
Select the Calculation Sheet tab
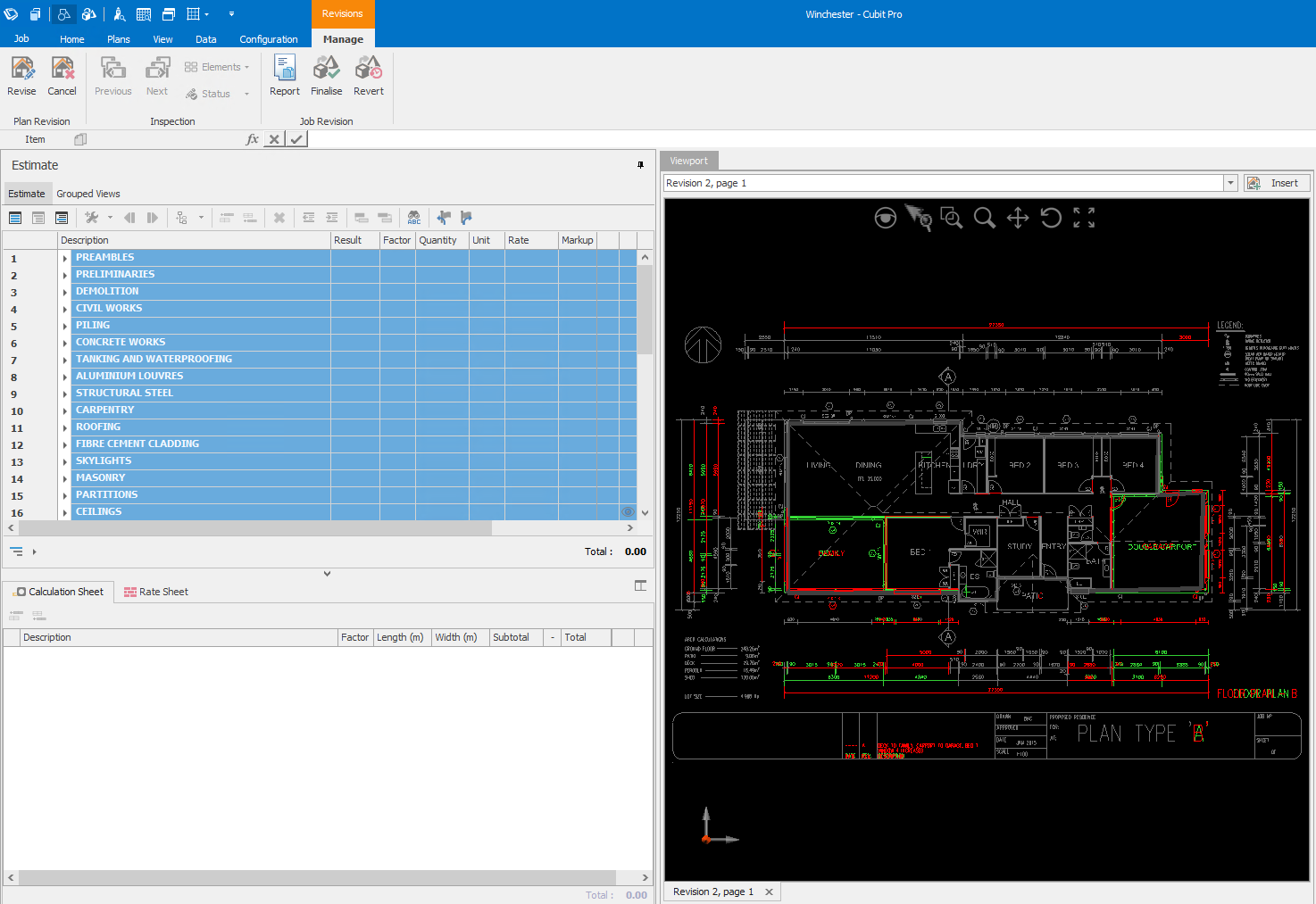click(x=58, y=592)
